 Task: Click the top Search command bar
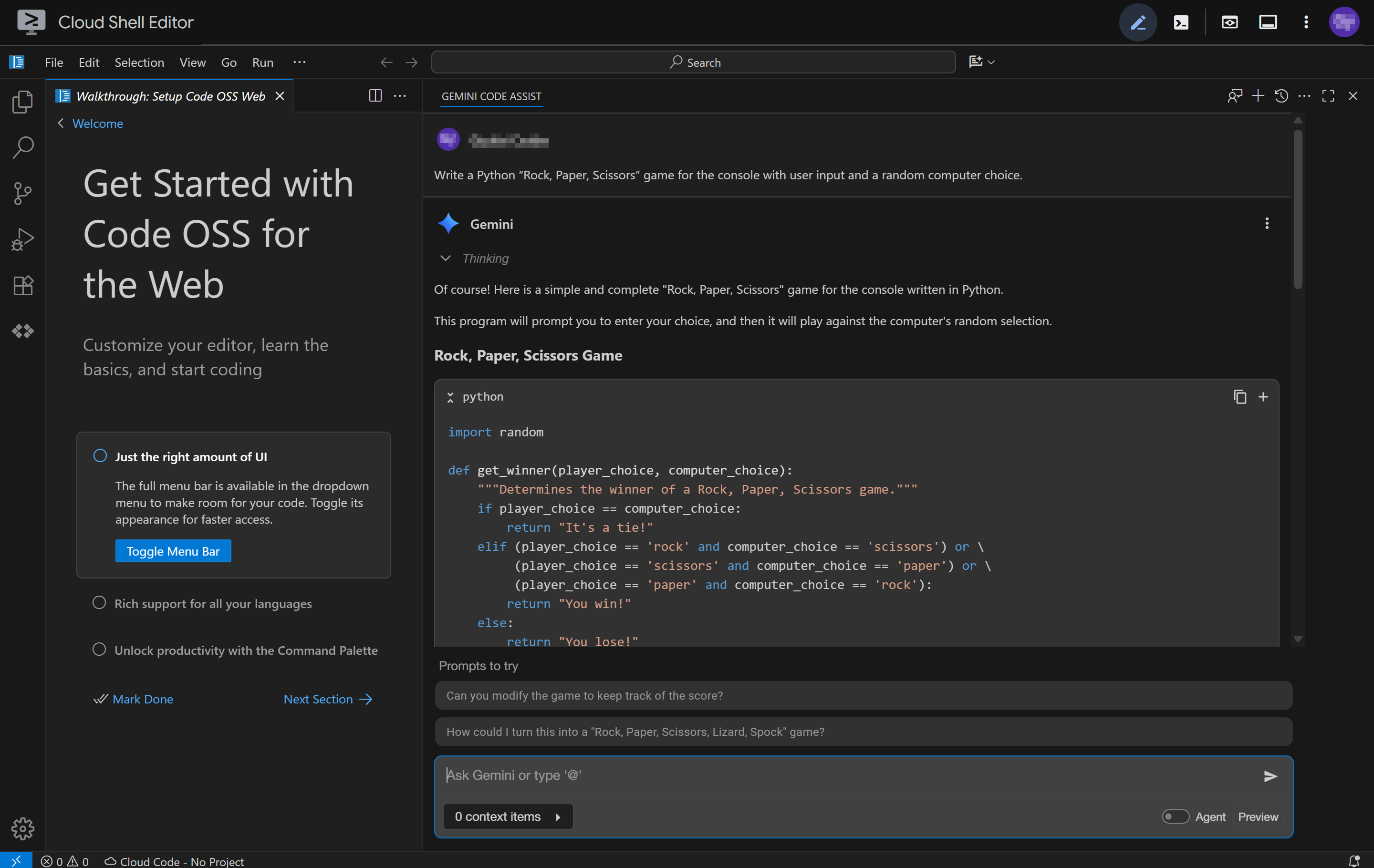(693, 62)
